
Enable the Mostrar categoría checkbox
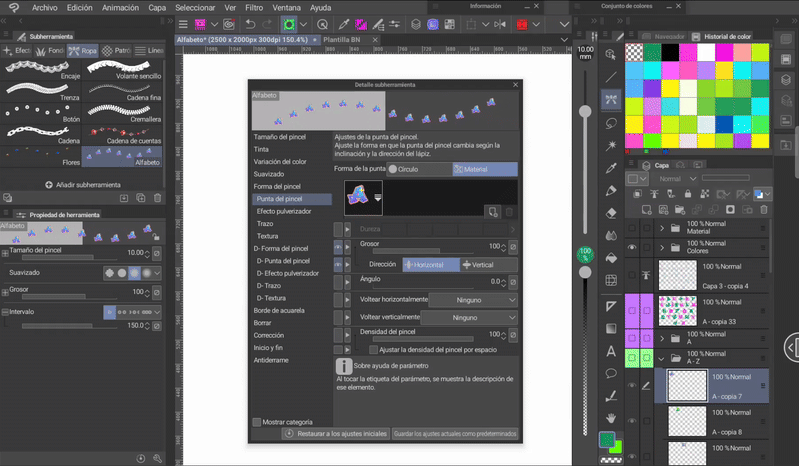point(257,422)
